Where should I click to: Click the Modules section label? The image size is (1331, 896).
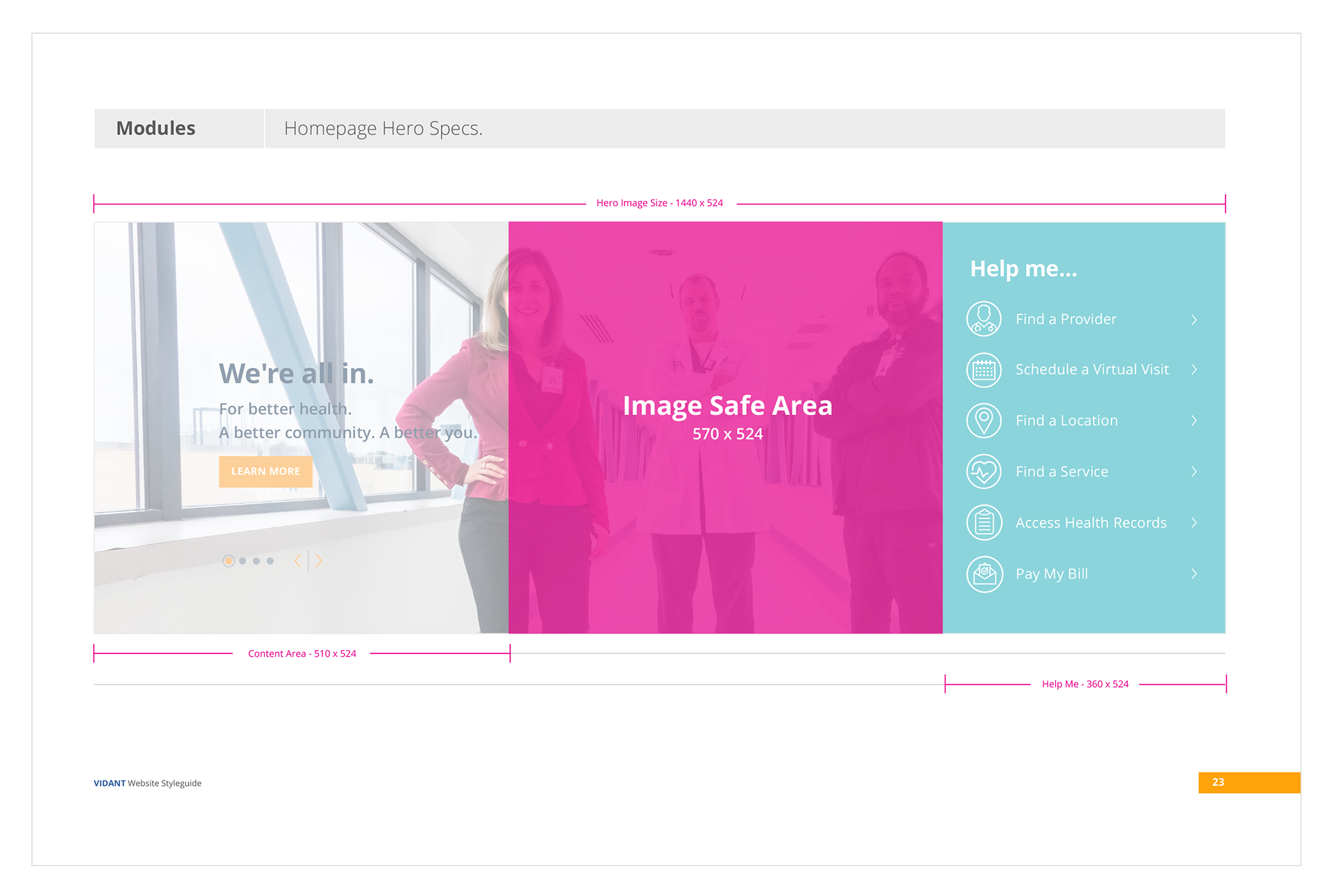click(156, 128)
